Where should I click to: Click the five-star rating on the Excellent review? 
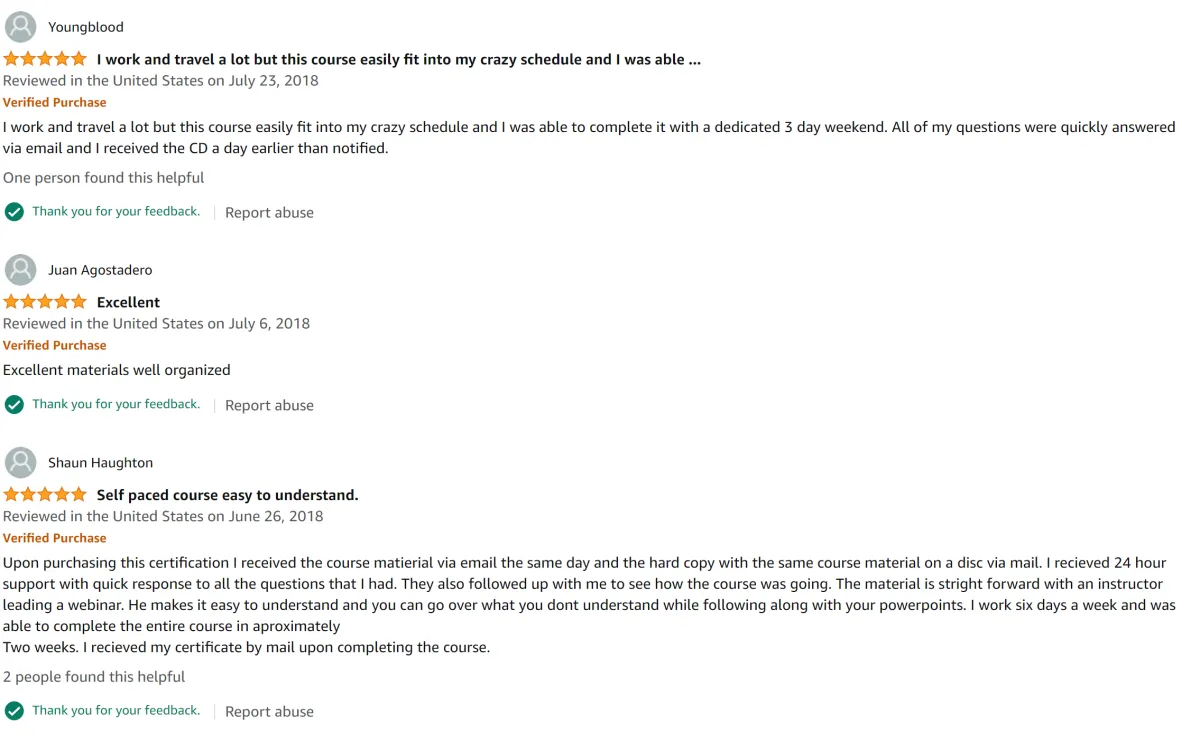45,302
